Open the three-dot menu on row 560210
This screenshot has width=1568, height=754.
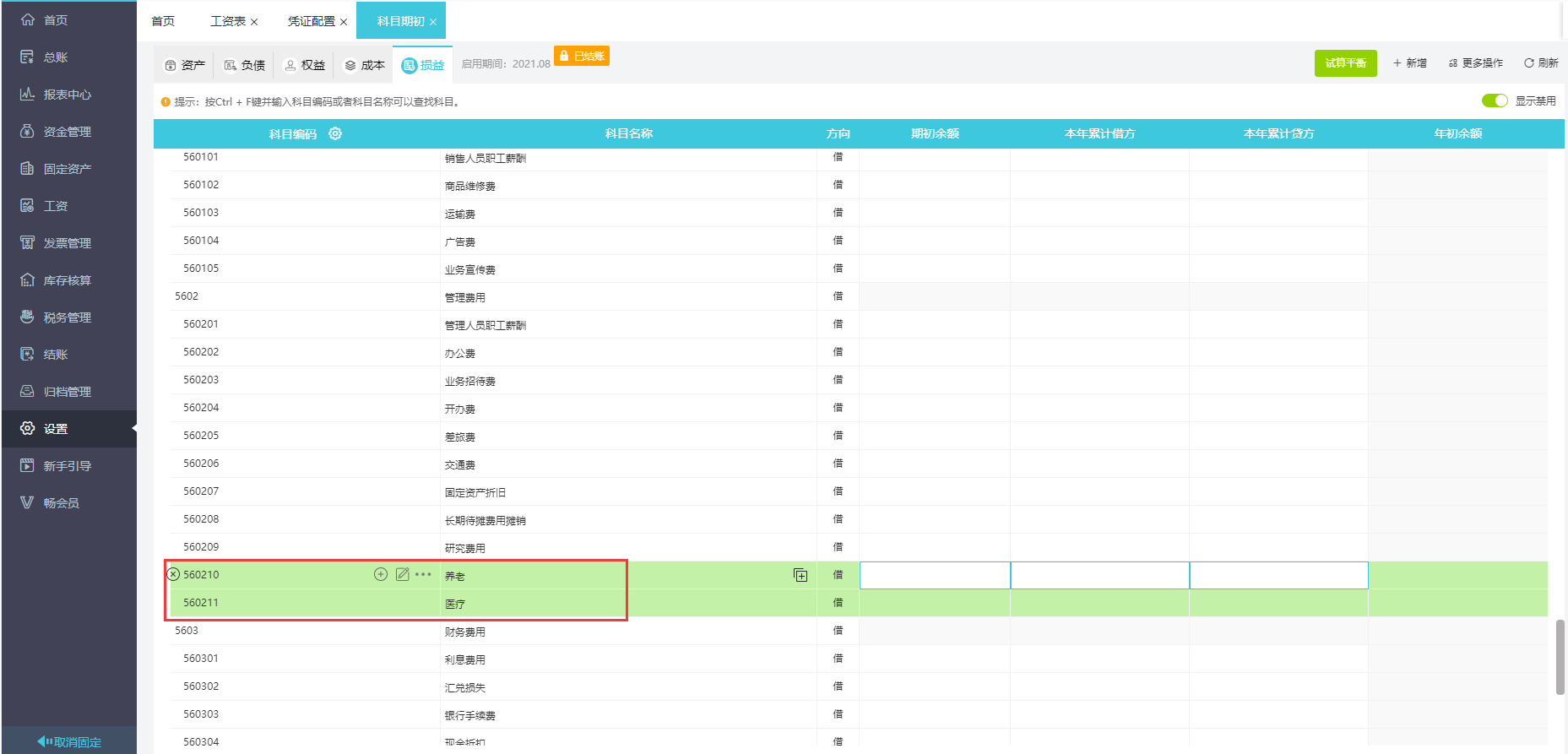point(423,574)
